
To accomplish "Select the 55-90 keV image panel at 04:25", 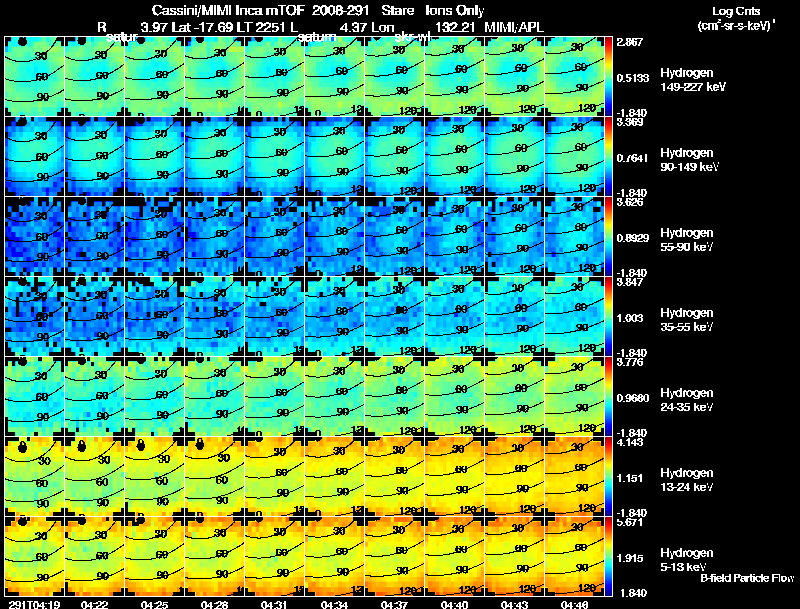I will pos(154,237).
